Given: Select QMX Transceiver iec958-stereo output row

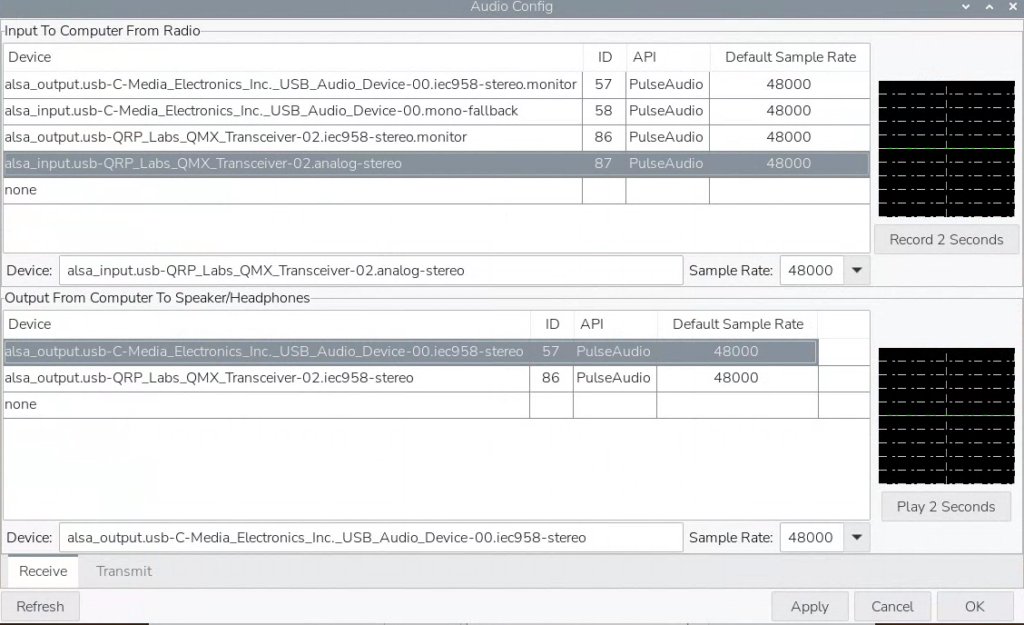Looking at the screenshot, I should 209,378.
